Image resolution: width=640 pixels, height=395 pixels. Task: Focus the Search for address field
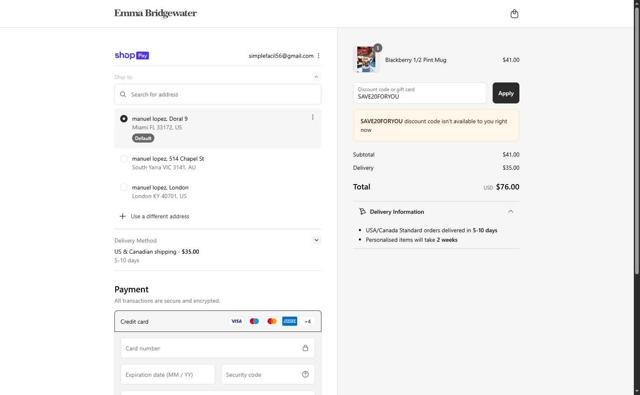pos(218,94)
